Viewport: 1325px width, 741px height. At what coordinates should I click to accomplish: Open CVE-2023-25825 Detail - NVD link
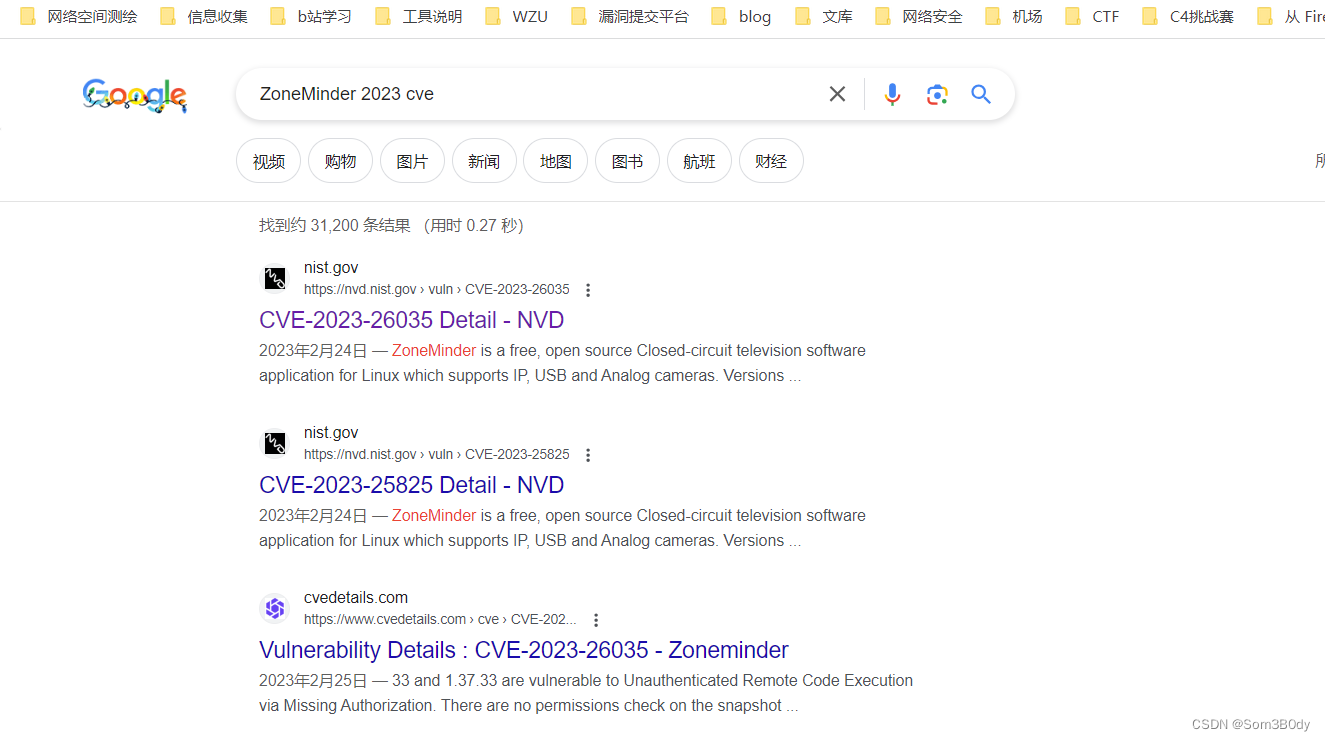point(412,485)
